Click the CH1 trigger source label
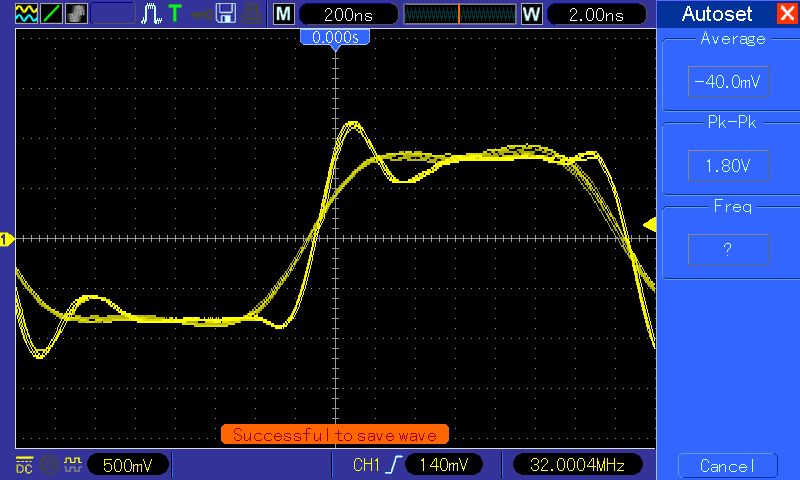The height and width of the screenshot is (480, 800). [x=366, y=465]
